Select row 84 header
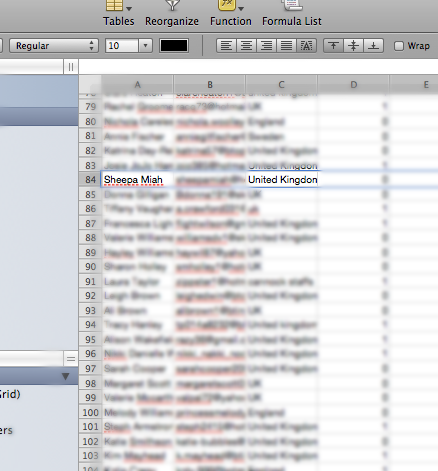This screenshot has height=471, width=438. pyautogui.click(x=90, y=180)
